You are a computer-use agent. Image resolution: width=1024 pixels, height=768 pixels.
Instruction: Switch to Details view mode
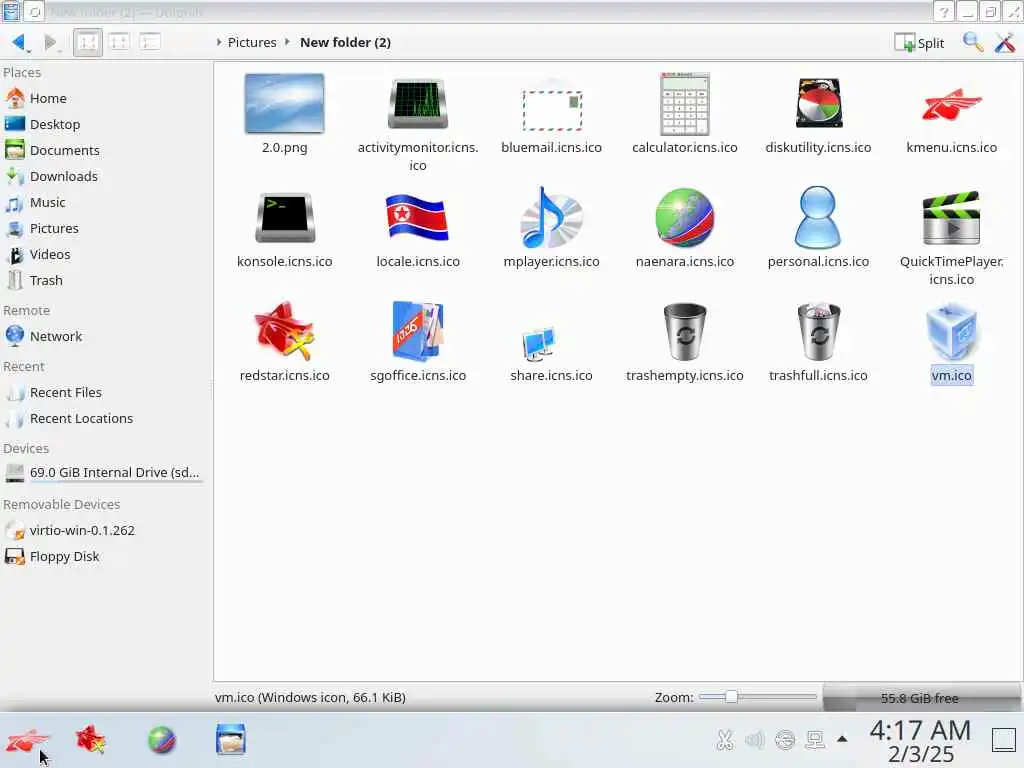coord(150,42)
